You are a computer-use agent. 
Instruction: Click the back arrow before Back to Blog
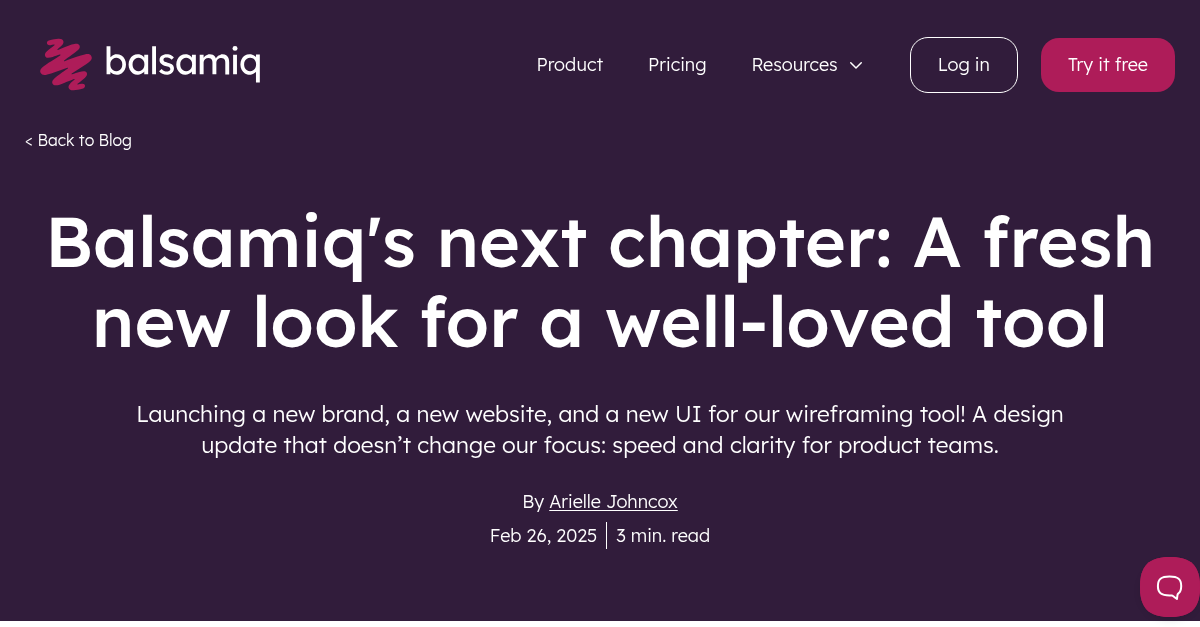pyautogui.click(x=28, y=140)
